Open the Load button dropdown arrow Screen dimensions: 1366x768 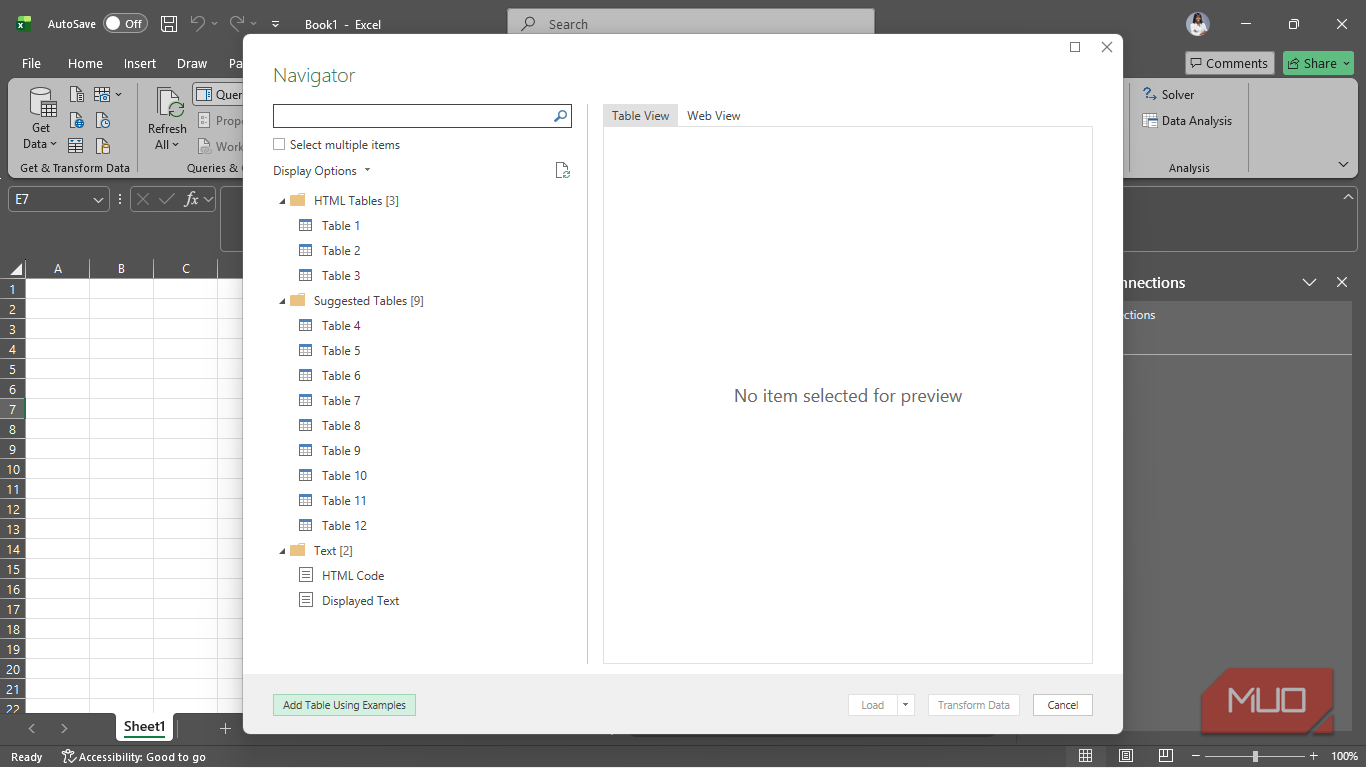click(x=906, y=705)
